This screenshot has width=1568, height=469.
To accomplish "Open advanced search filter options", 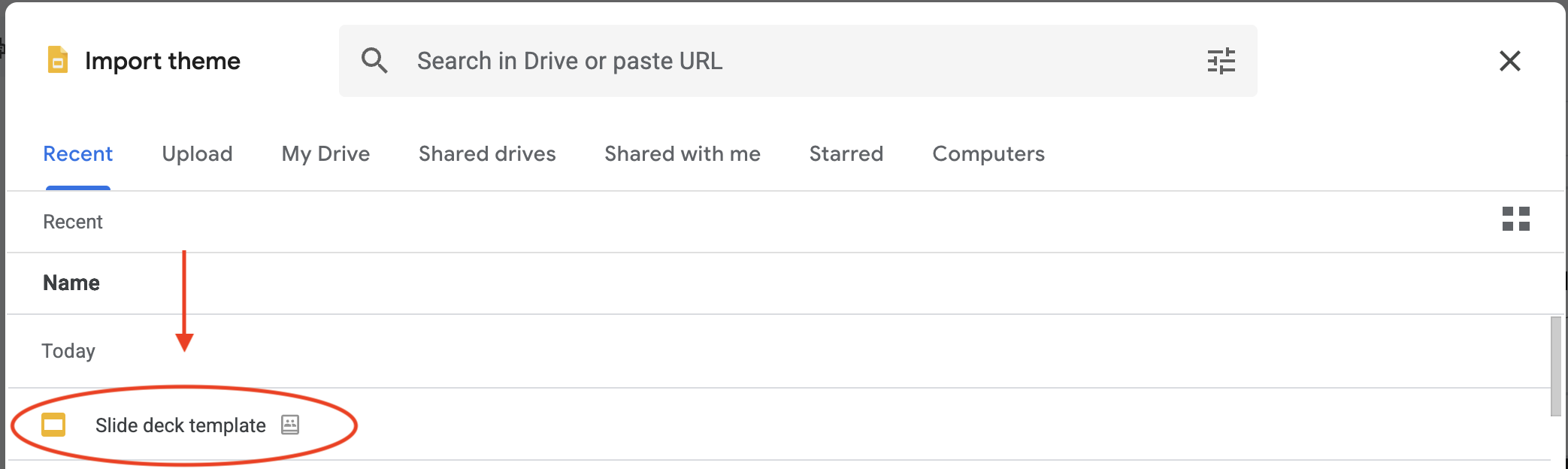I will click(1221, 61).
